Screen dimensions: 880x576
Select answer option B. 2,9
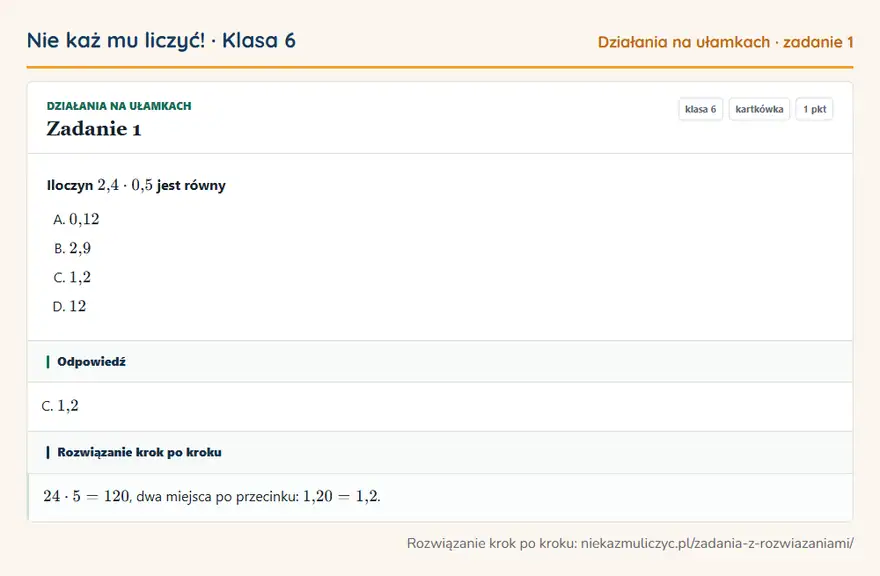pos(72,248)
